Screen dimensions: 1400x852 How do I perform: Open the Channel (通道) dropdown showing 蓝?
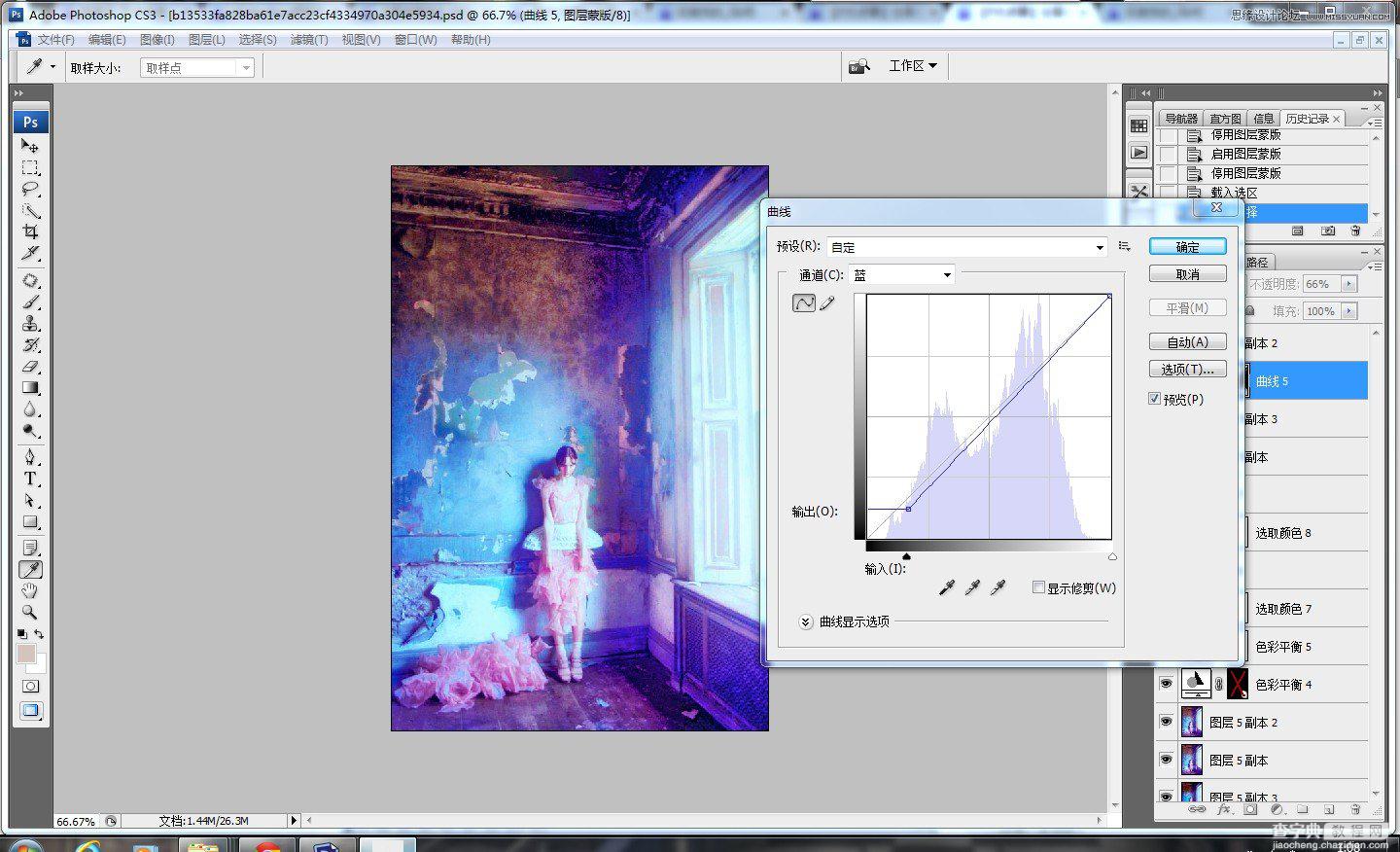tap(902, 275)
